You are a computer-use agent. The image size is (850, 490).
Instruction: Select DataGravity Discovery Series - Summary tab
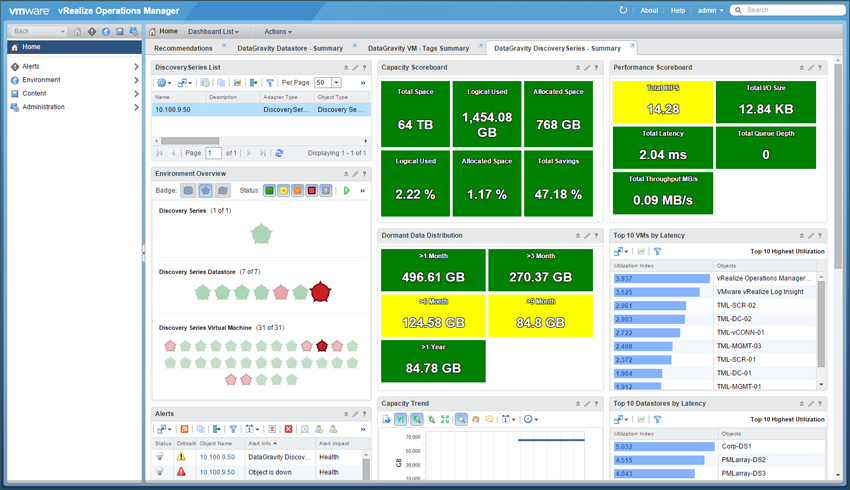click(x=557, y=48)
